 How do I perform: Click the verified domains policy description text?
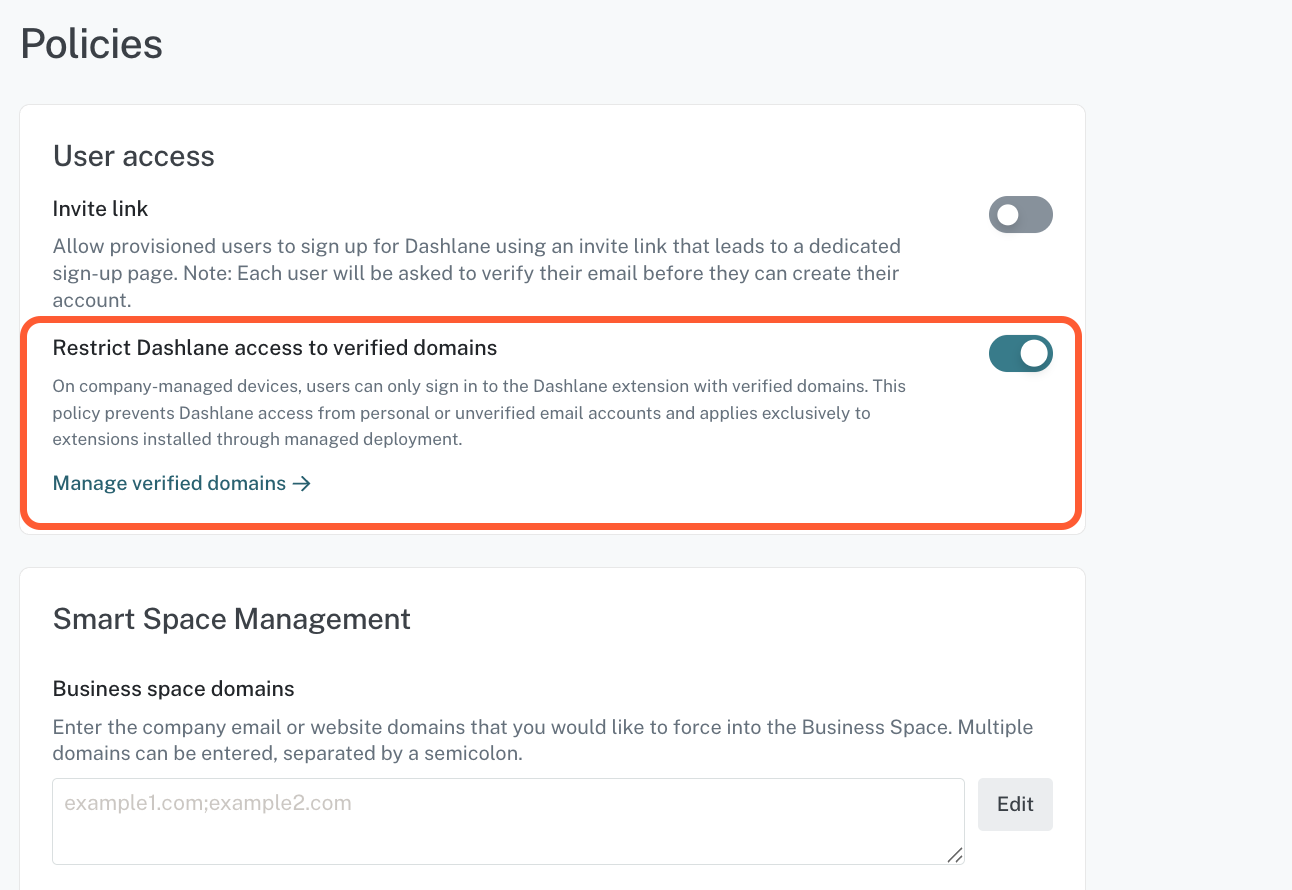[x=480, y=412]
